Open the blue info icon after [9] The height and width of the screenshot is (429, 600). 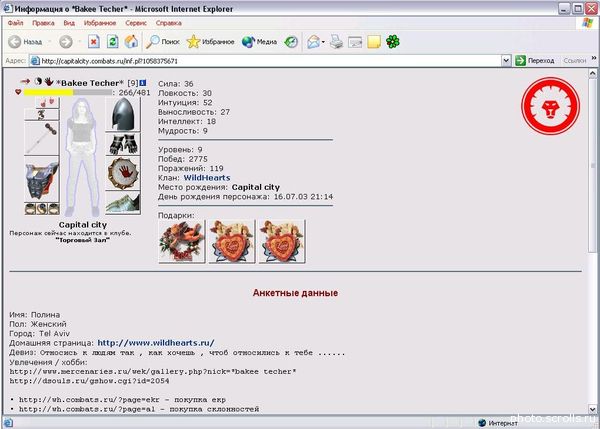click(143, 83)
